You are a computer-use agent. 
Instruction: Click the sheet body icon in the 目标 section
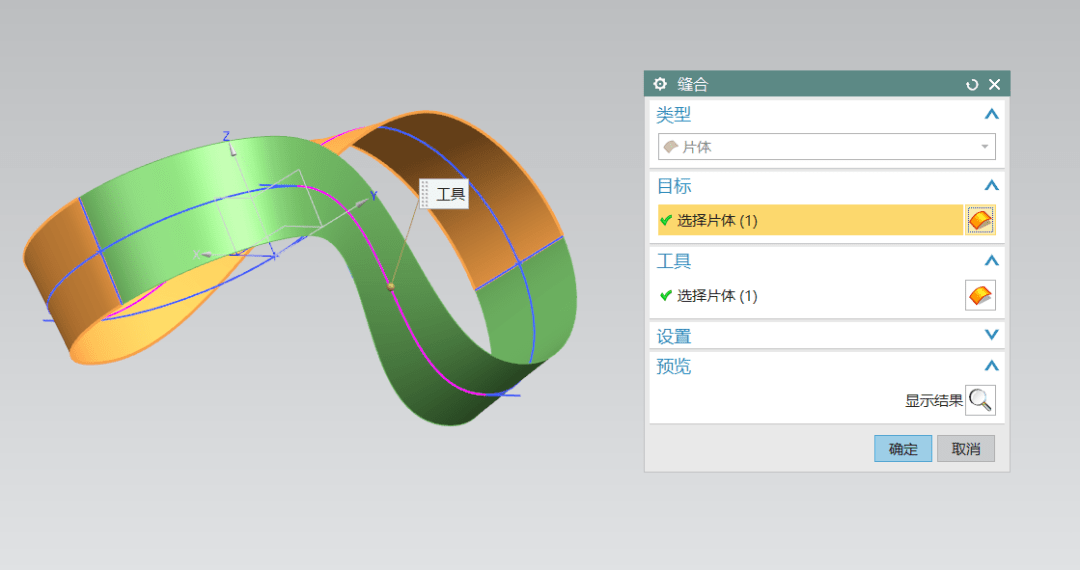pos(980,220)
